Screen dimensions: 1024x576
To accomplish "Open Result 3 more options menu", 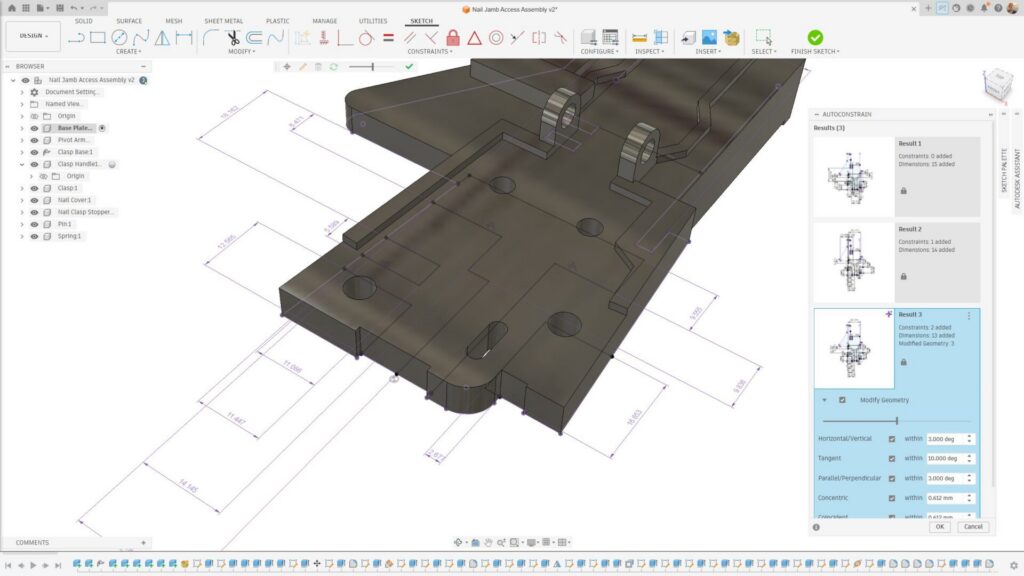I will [968, 315].
